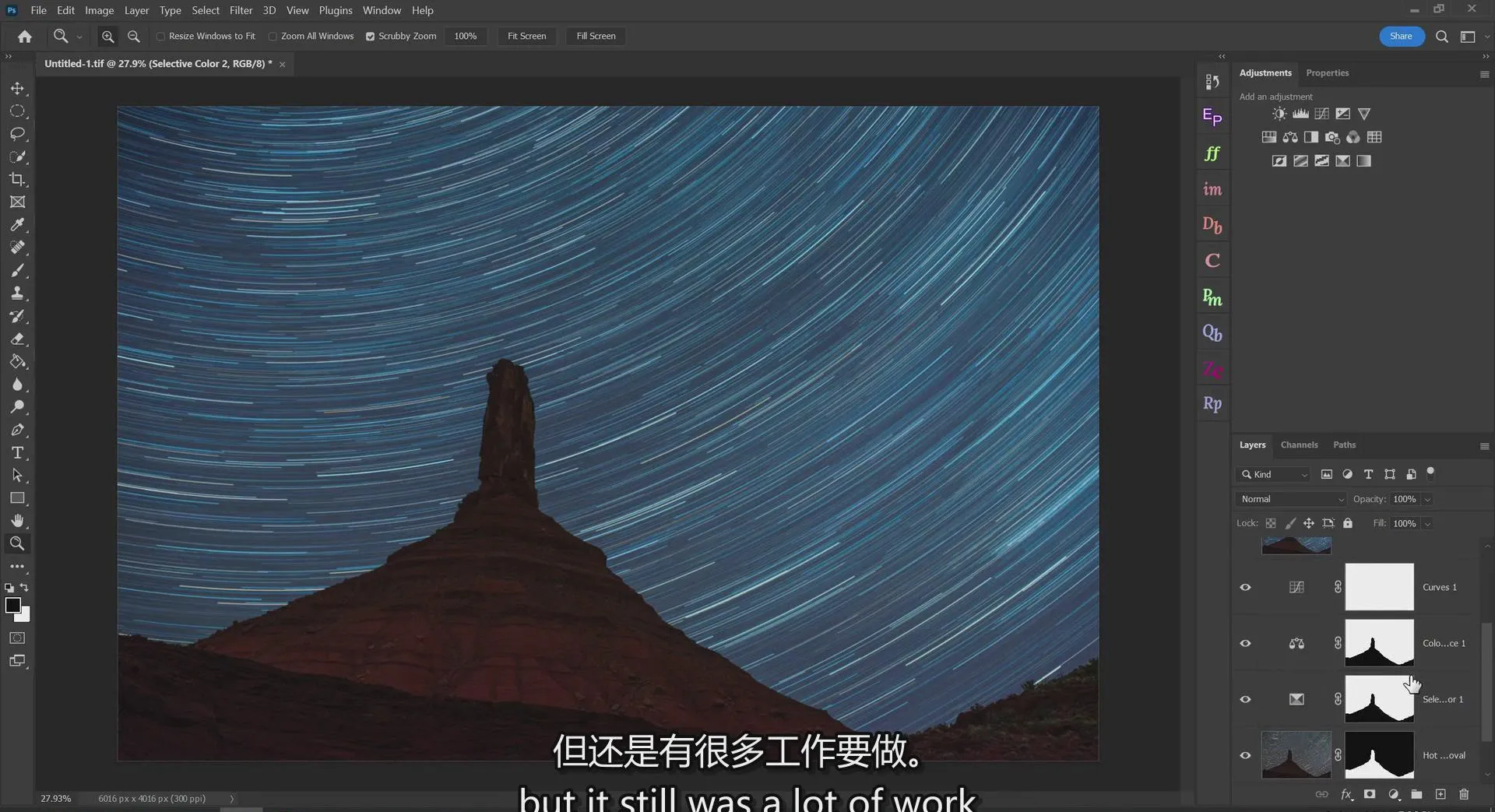1495x812 pixels.
Task: Select the Rectangle shape tool
Action: (x=17, y=498)
